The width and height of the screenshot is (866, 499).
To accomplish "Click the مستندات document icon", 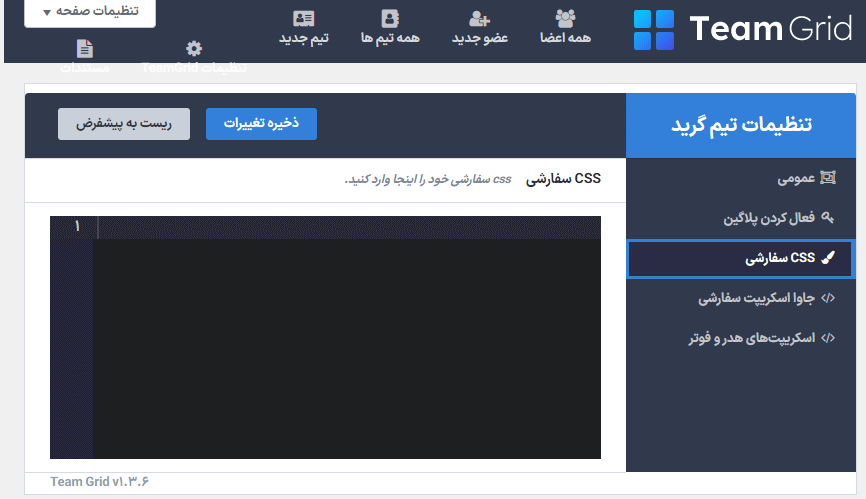I will 85,48.
